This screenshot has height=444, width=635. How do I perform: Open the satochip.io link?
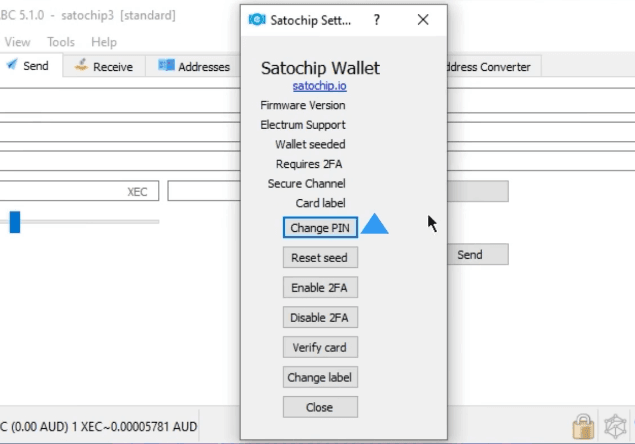coord(319,86)
